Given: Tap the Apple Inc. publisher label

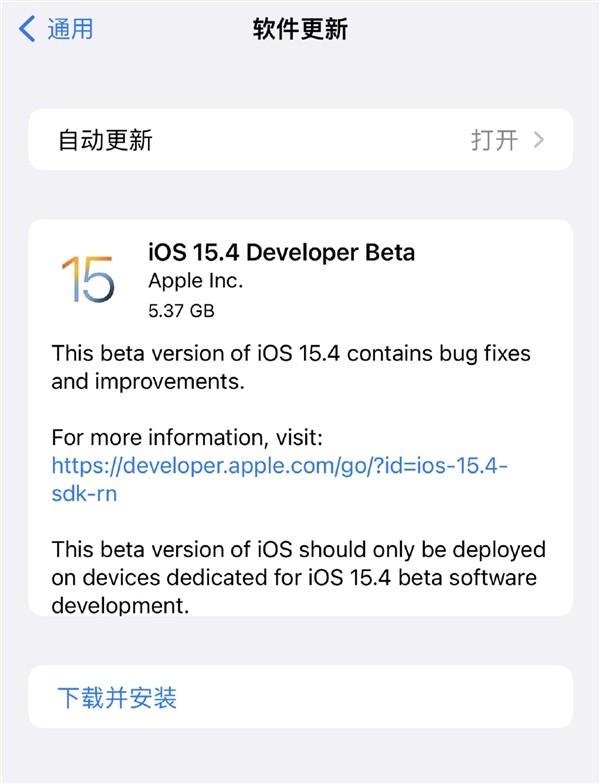Looking at the screenshot, I should tap(196, 281).
